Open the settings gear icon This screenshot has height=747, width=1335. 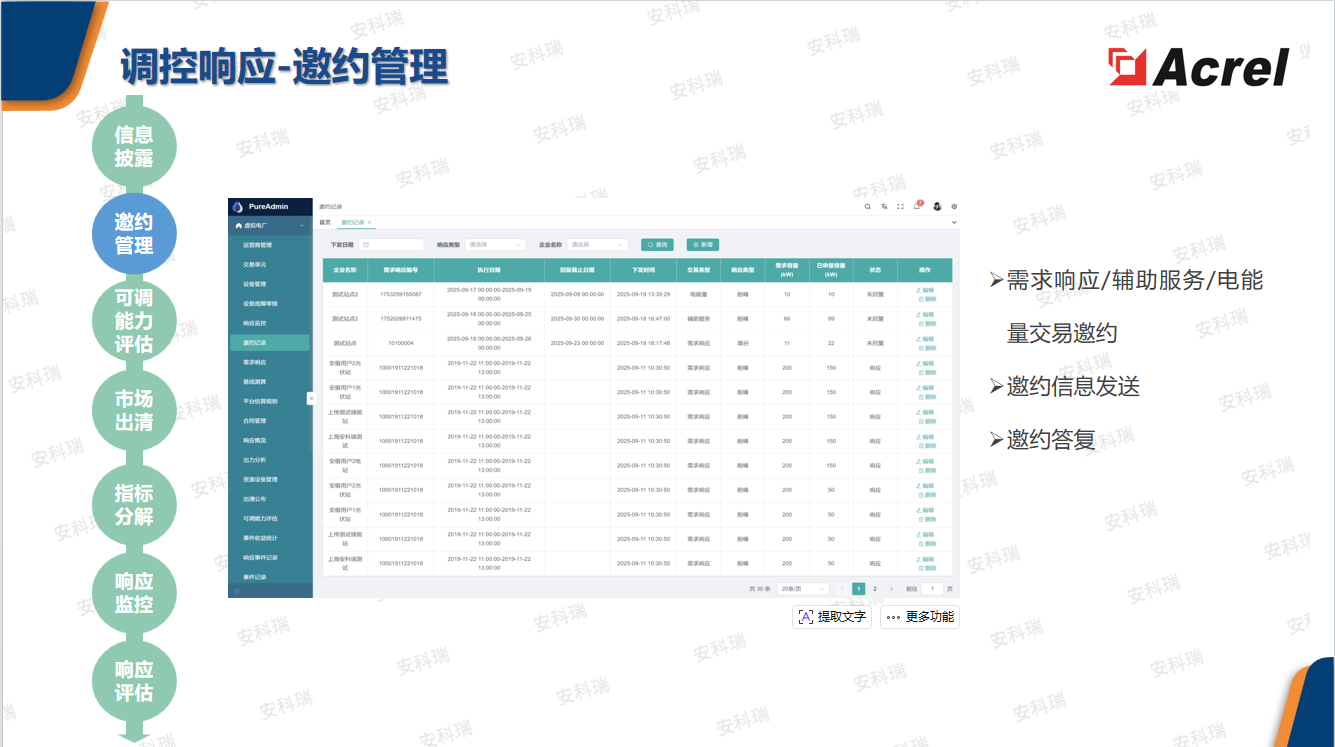954,207
